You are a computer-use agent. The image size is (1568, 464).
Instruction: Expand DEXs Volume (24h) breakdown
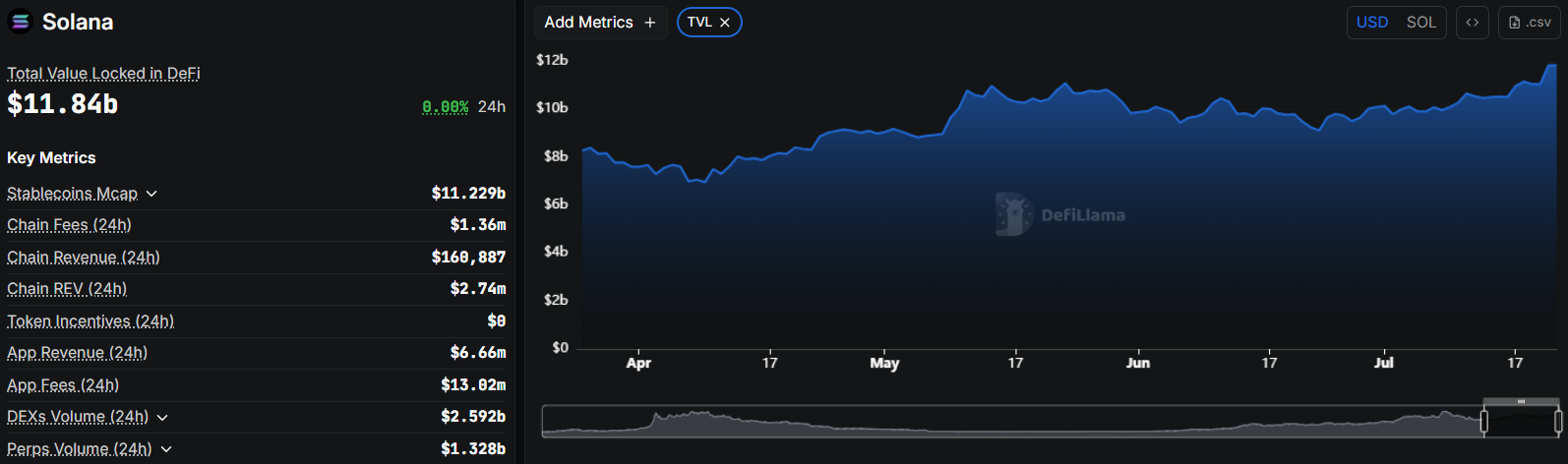tap(162, 417)
